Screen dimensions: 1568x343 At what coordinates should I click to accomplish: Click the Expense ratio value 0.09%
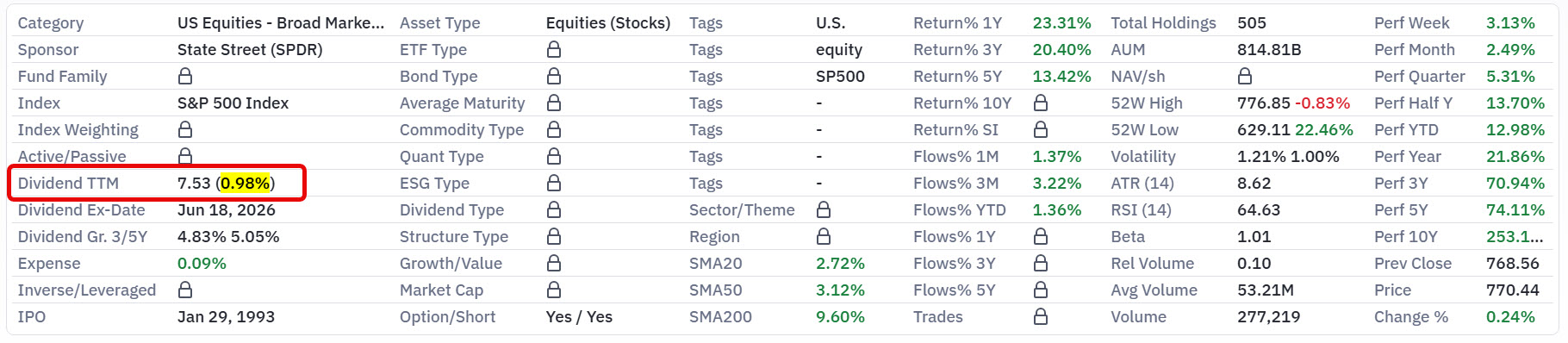(x=202, y=264)
